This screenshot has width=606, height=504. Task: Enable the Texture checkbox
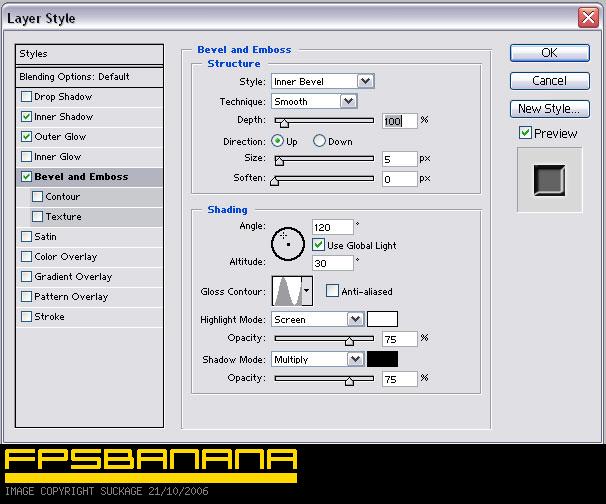coord(37,216)
